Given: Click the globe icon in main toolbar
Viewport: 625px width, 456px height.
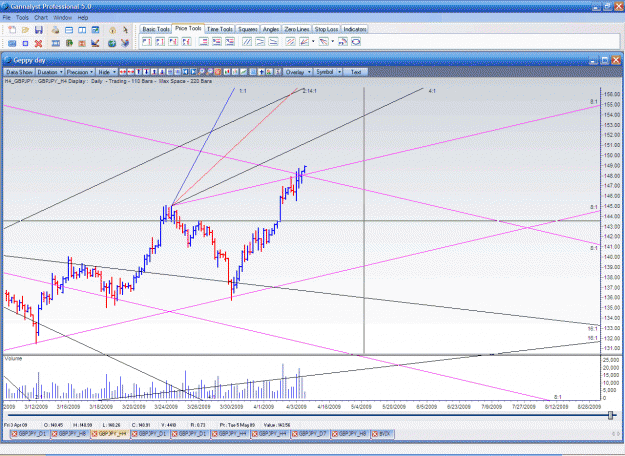Looking at the screenshot, I should (112, 43).
